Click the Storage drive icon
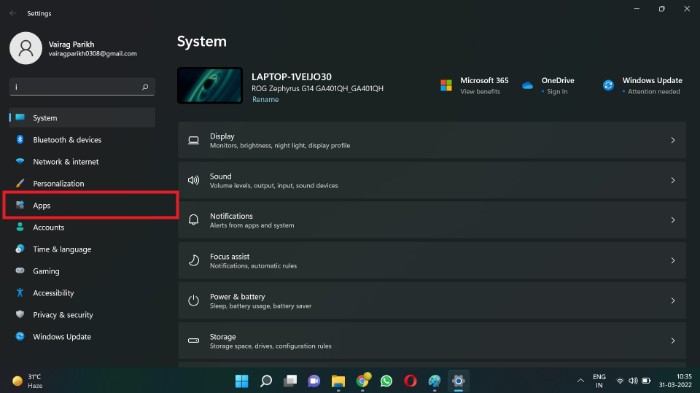The image size is (700, 393). coord(193,341)
